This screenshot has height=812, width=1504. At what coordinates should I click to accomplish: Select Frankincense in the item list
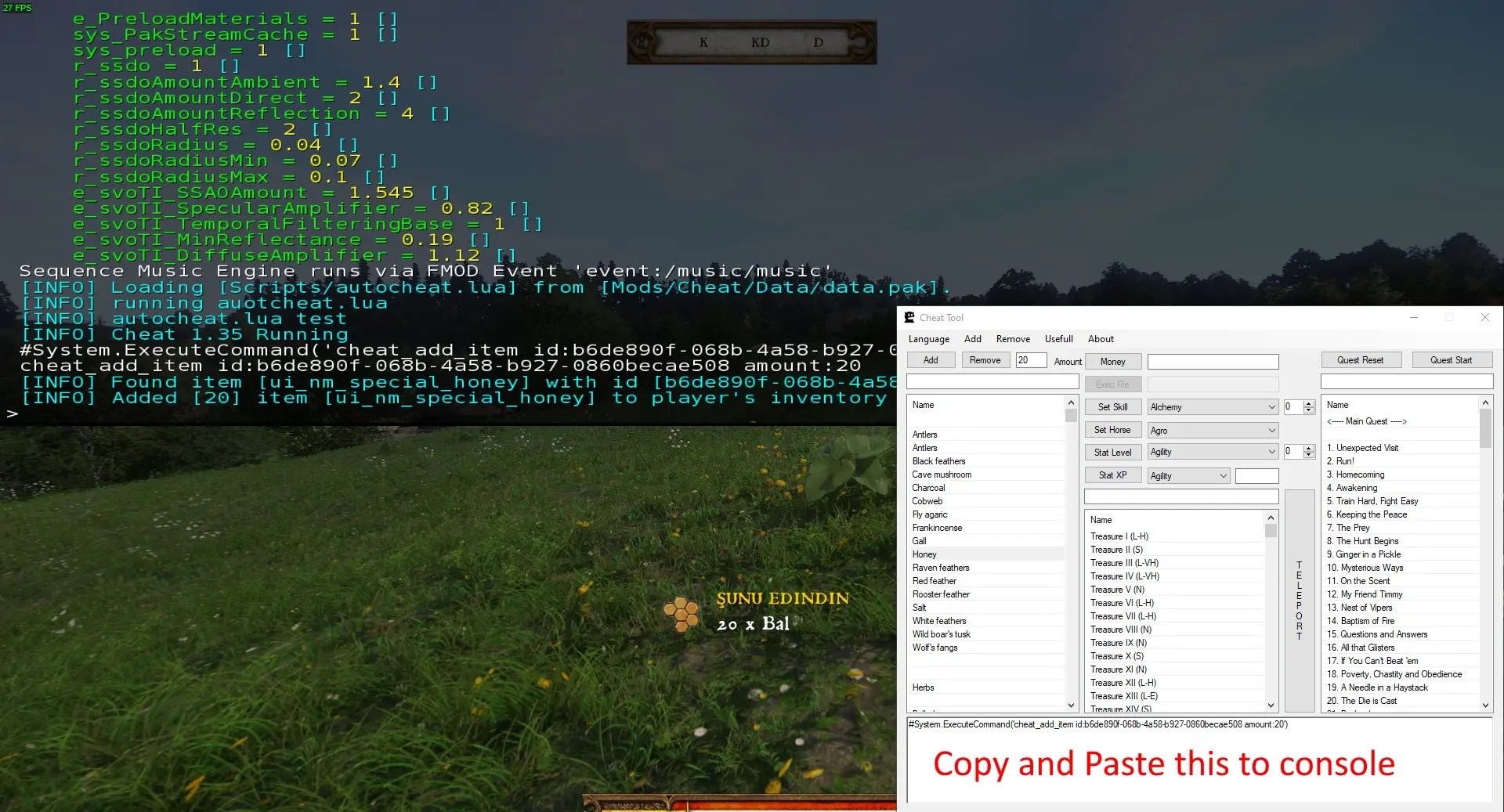coord(985,528)
